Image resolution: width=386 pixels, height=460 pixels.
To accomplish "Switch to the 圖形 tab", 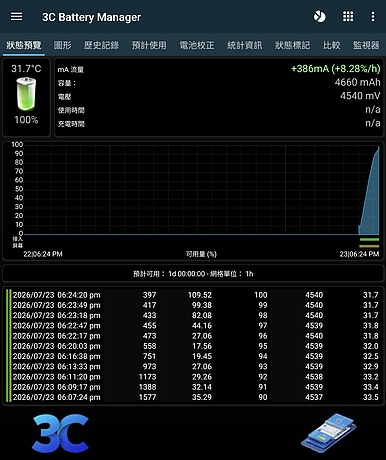I will pyautogui.click(x=62, y=45).
